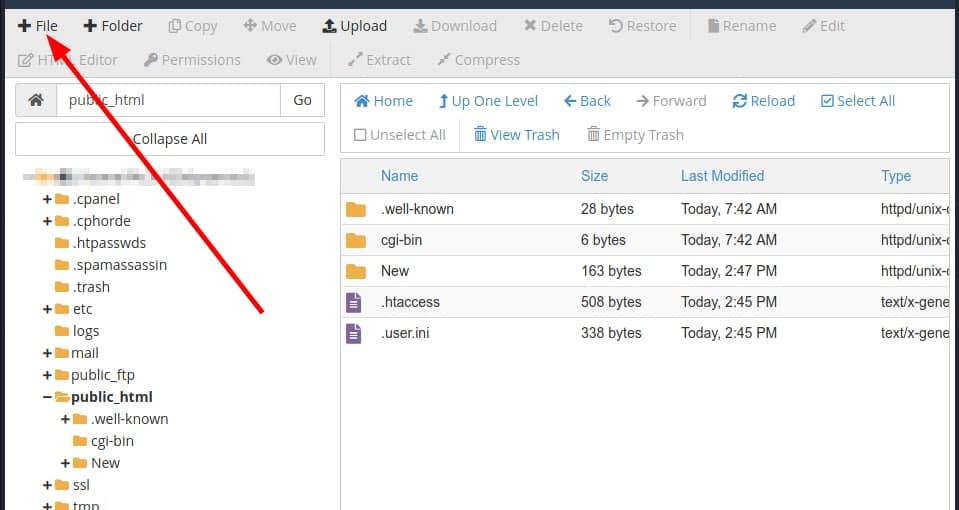
Task: Reload the file listing
Action: (763, 101)
